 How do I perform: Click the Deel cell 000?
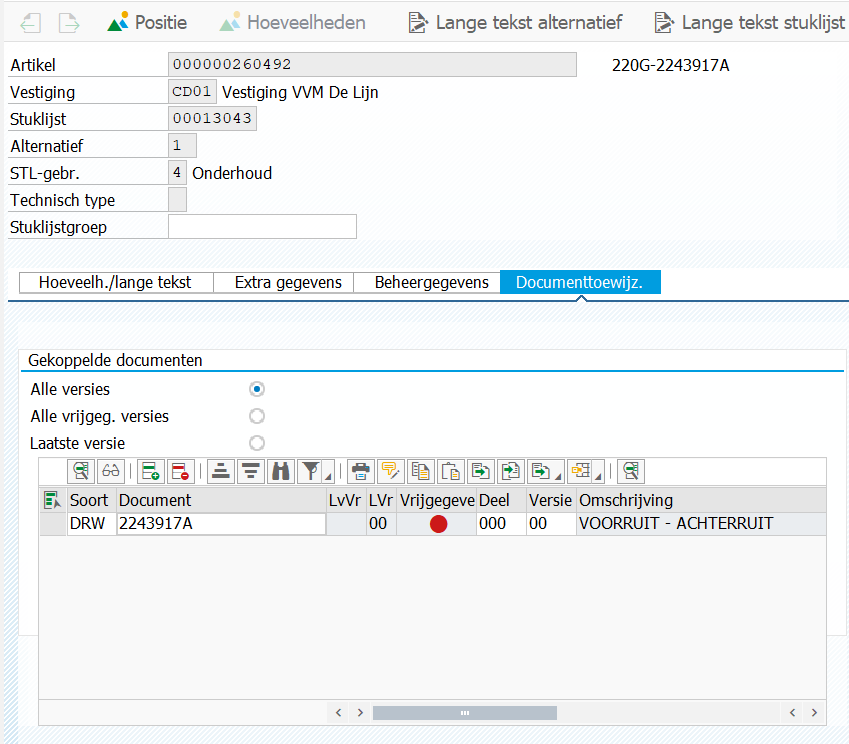501,524
